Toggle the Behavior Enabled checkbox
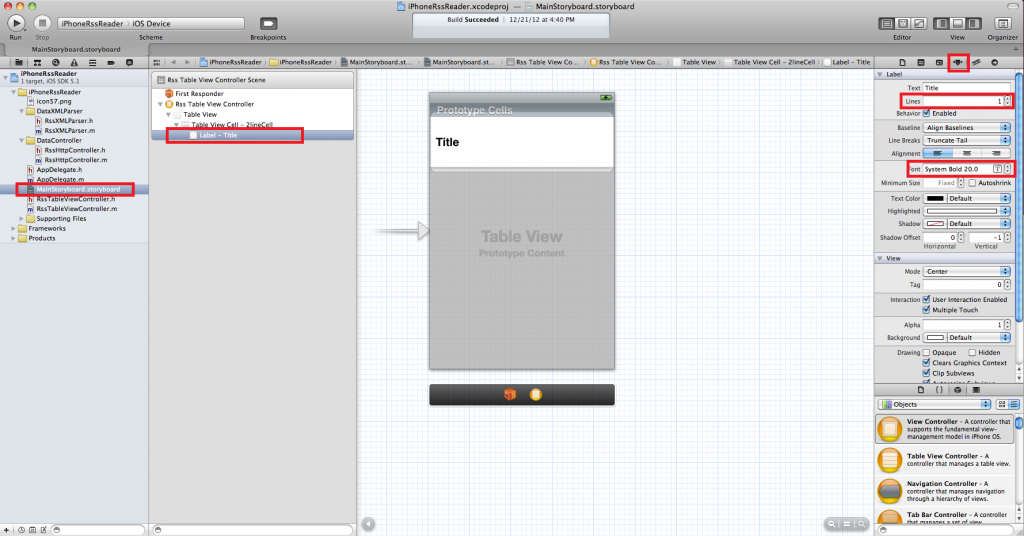This screenshot has height=536, width=1024. click(x=927, y=114)
